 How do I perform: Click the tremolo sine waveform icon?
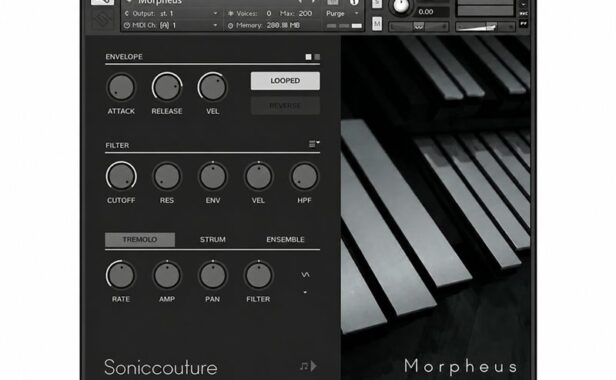[x=305, y=275]
